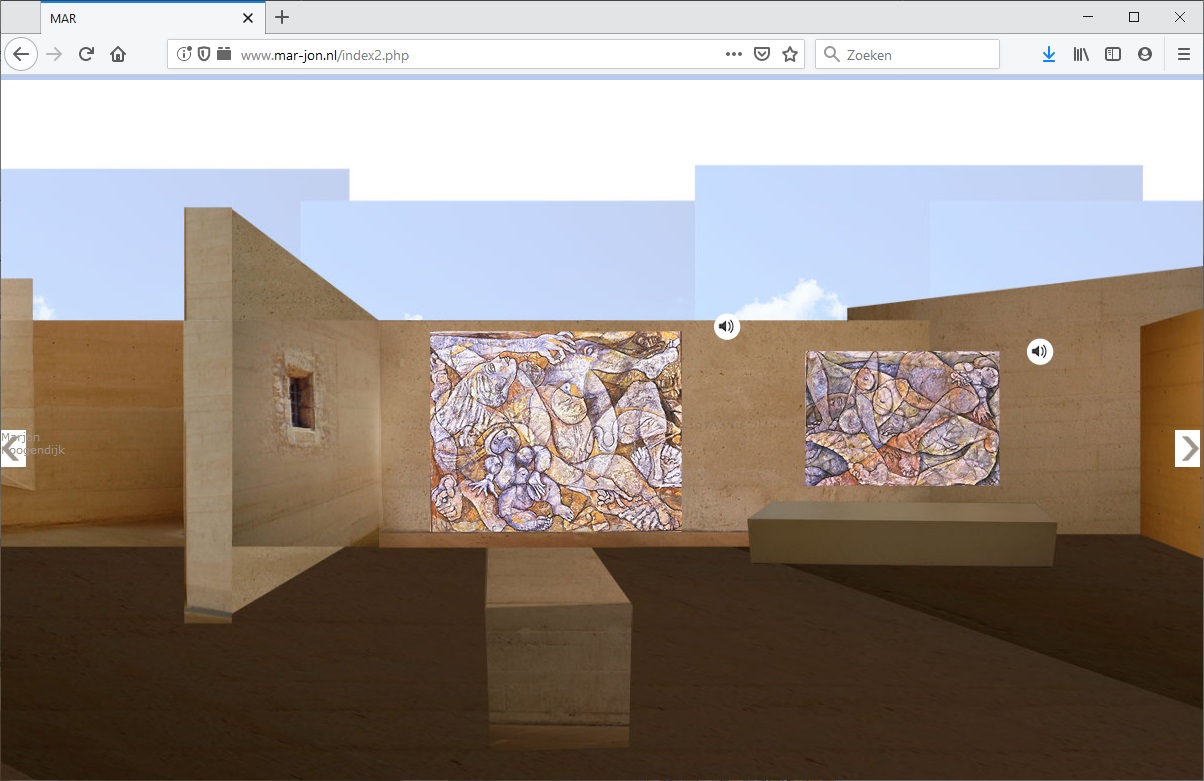Show the Library menu

(x=1081, y=55)
